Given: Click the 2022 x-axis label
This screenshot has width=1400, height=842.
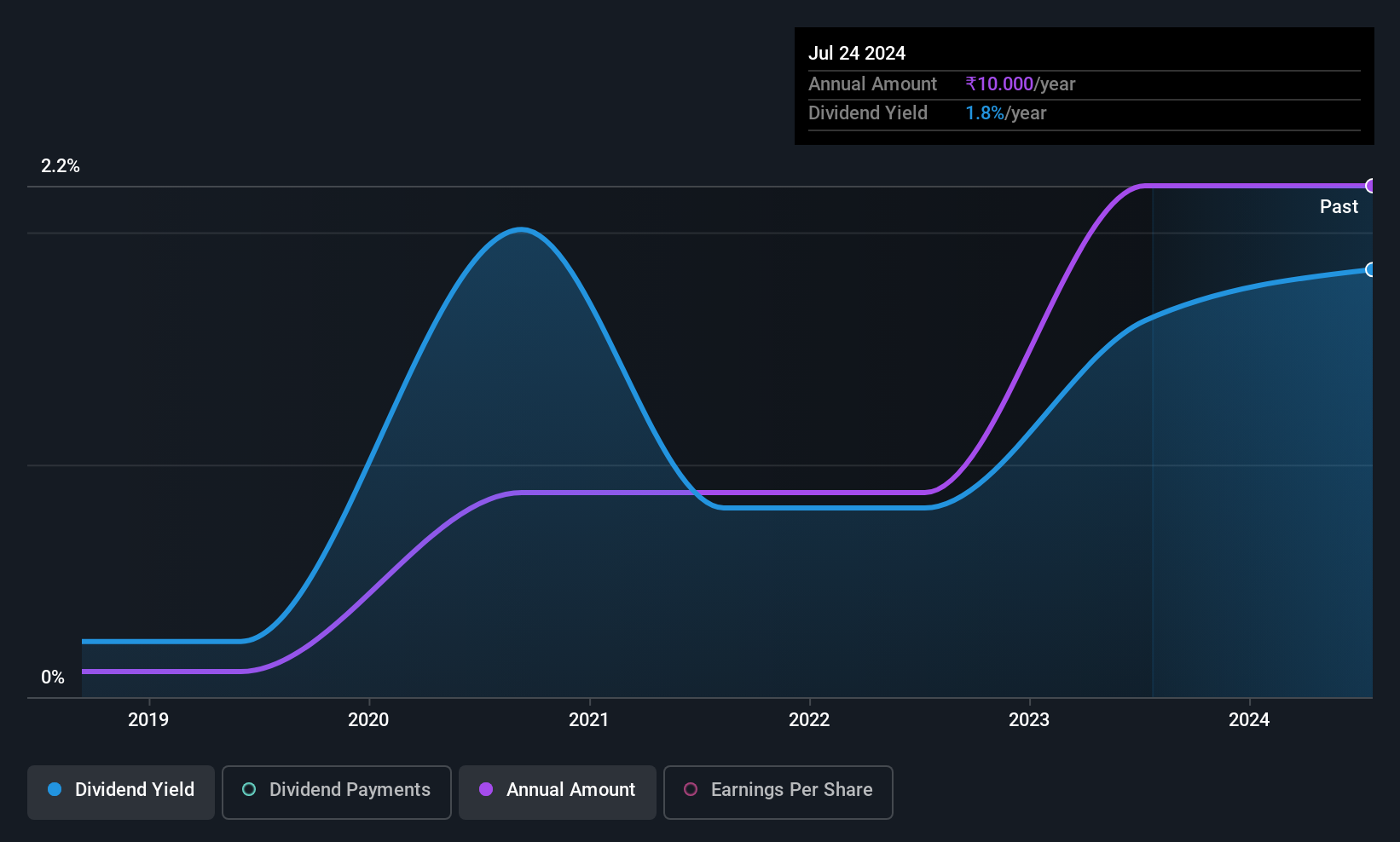Looking at the screenshot, I should click(x=809, y=720).
